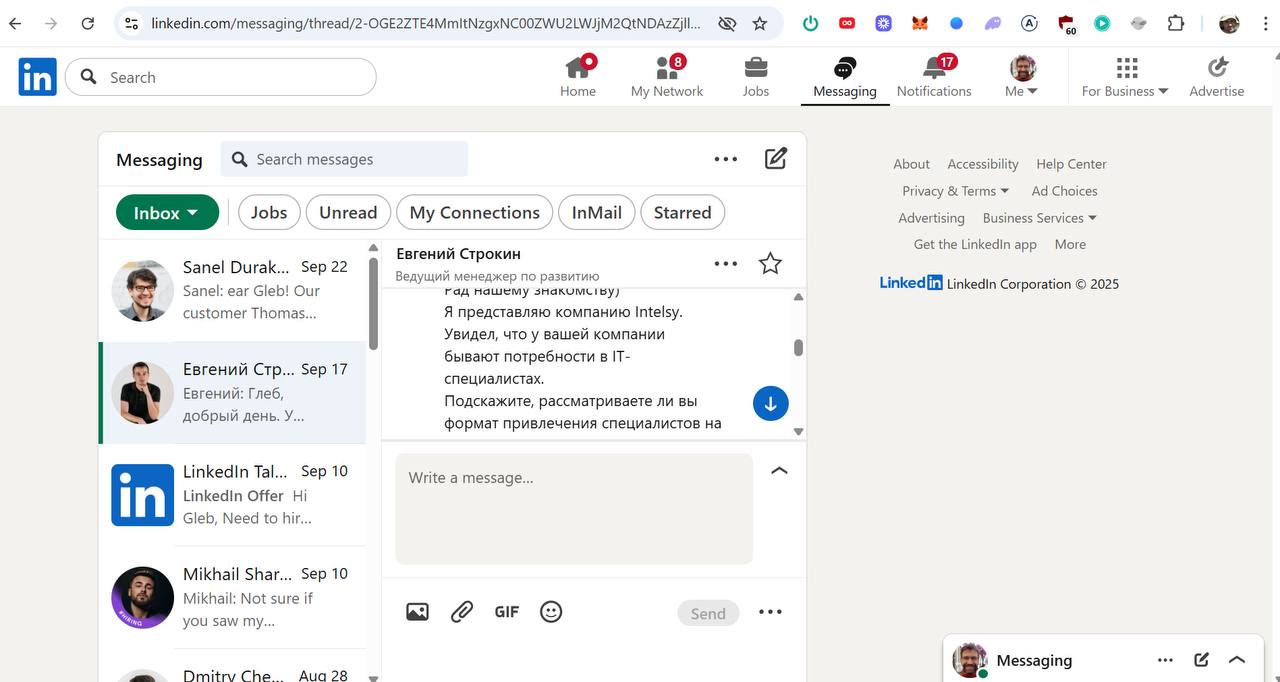
Task: Open conversation options beside Евгений Строкин
Action: tap(726, 264)
